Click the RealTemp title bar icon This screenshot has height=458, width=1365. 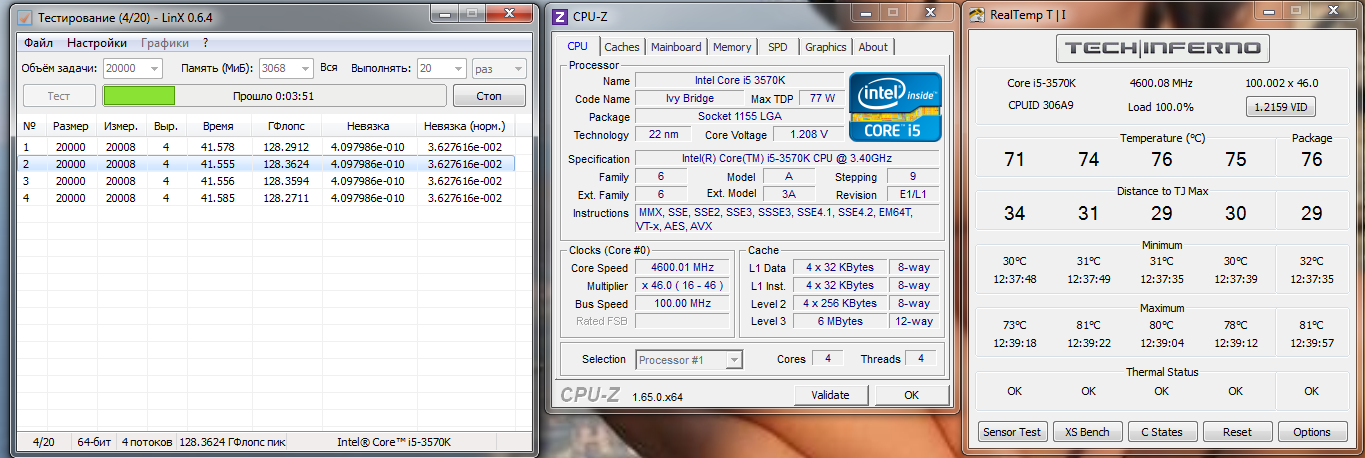pyautogui.click(x=975, y=17)
